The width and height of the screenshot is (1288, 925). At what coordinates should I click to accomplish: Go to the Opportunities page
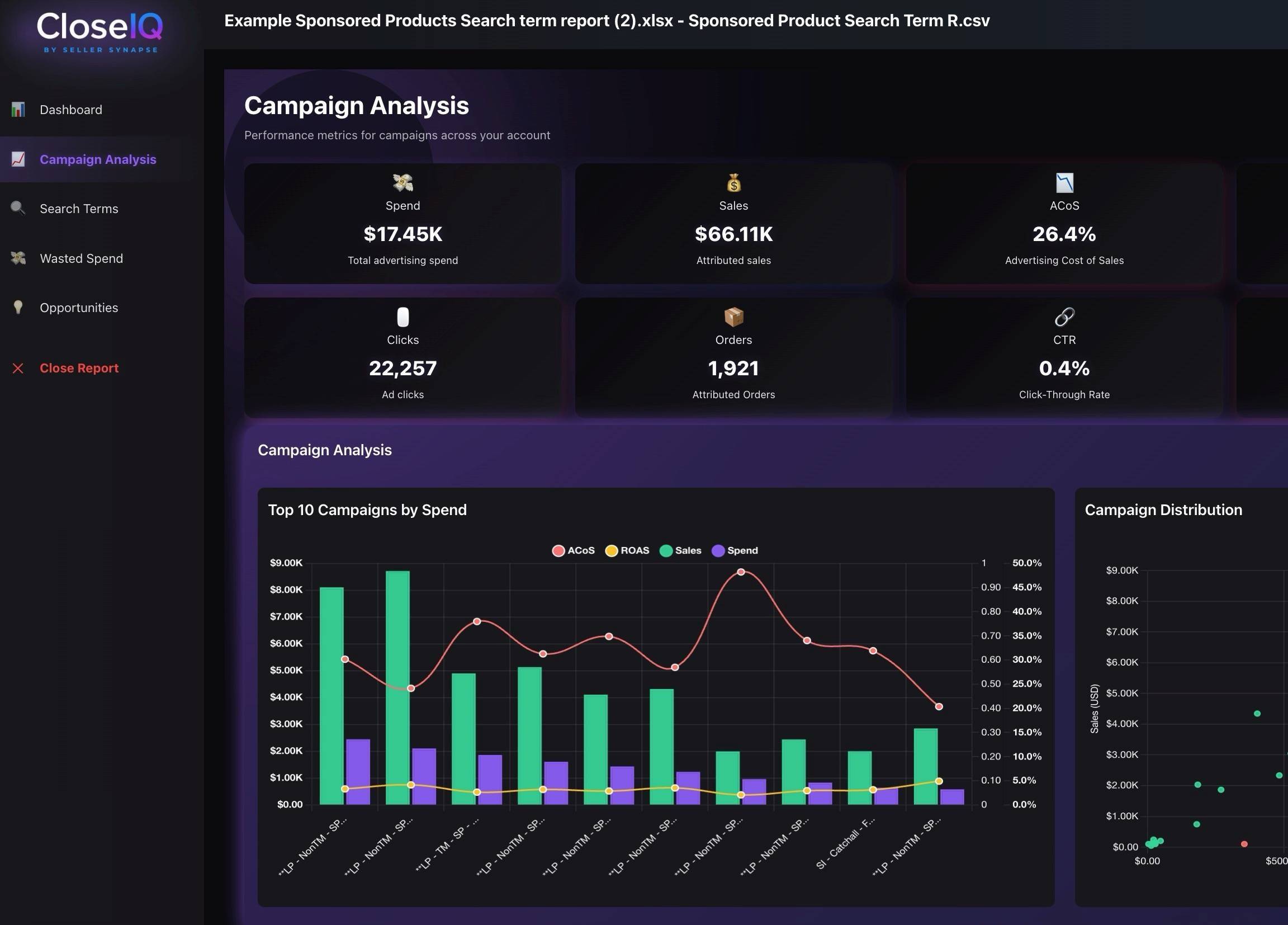(79, 308)
